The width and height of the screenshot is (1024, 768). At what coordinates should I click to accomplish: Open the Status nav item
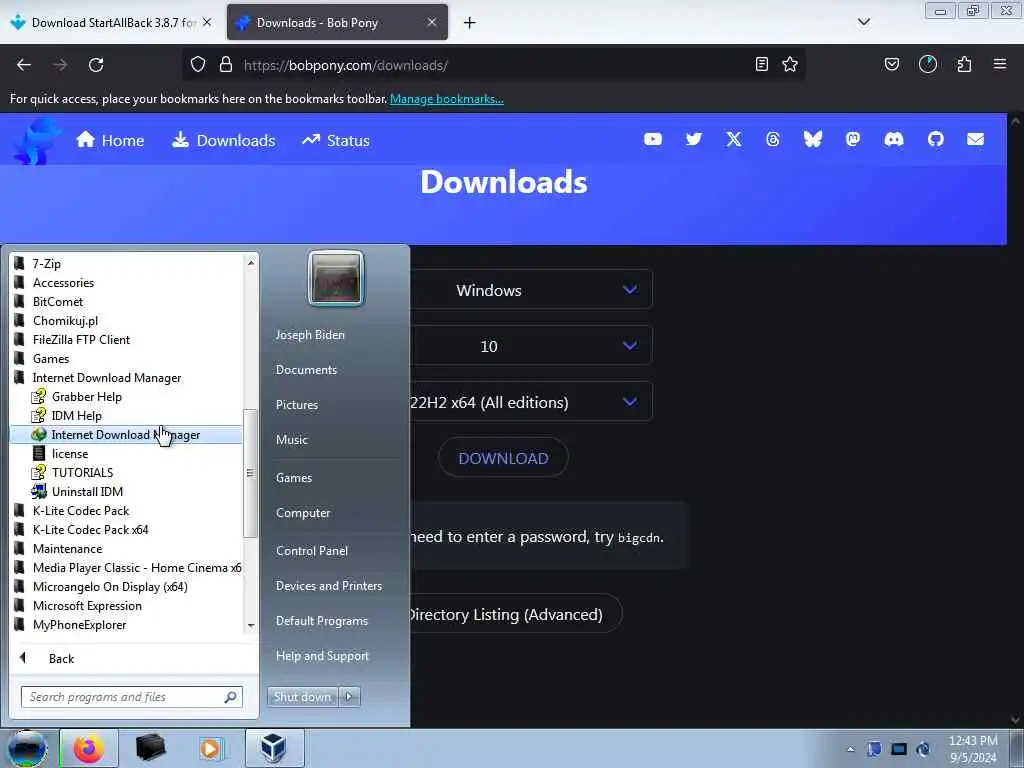pos(336,140)
